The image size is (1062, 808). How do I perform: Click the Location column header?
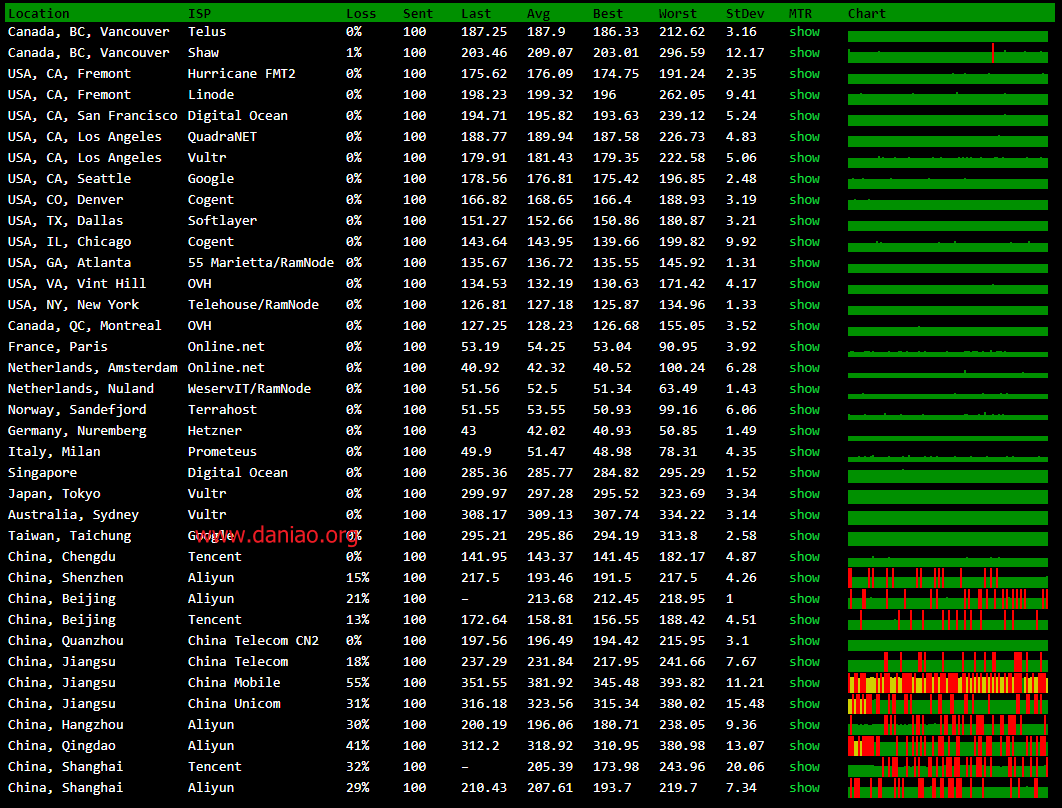pos(39,14)
